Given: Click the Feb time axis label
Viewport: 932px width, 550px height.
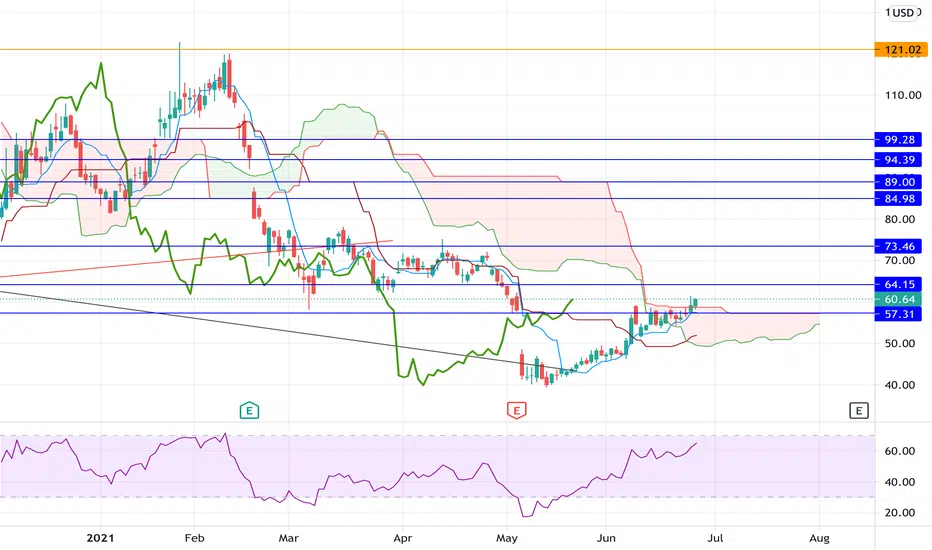Looking at the screenshot, I should coord(194,538).
